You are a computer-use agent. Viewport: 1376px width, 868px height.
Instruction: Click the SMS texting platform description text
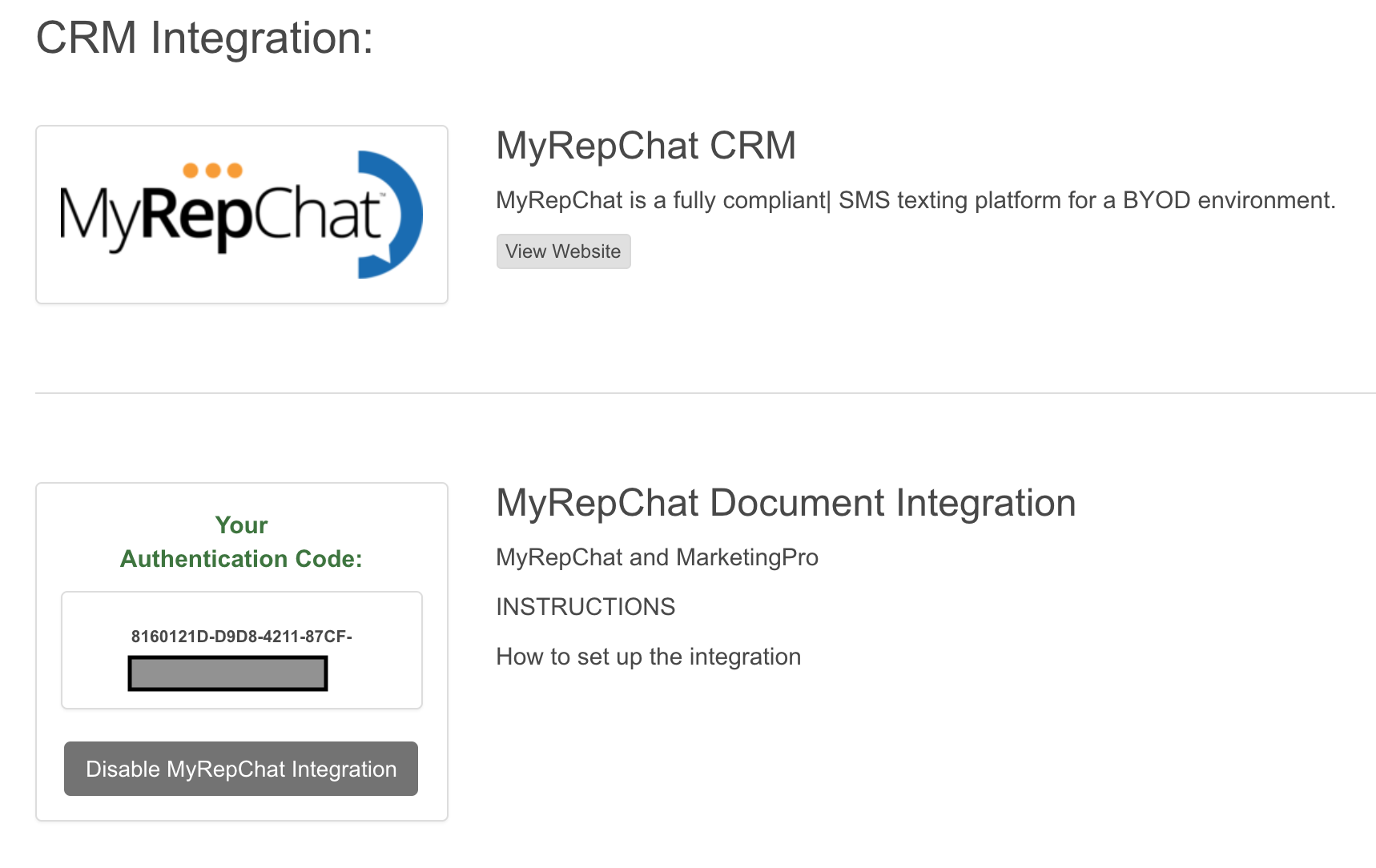point(915,200)
